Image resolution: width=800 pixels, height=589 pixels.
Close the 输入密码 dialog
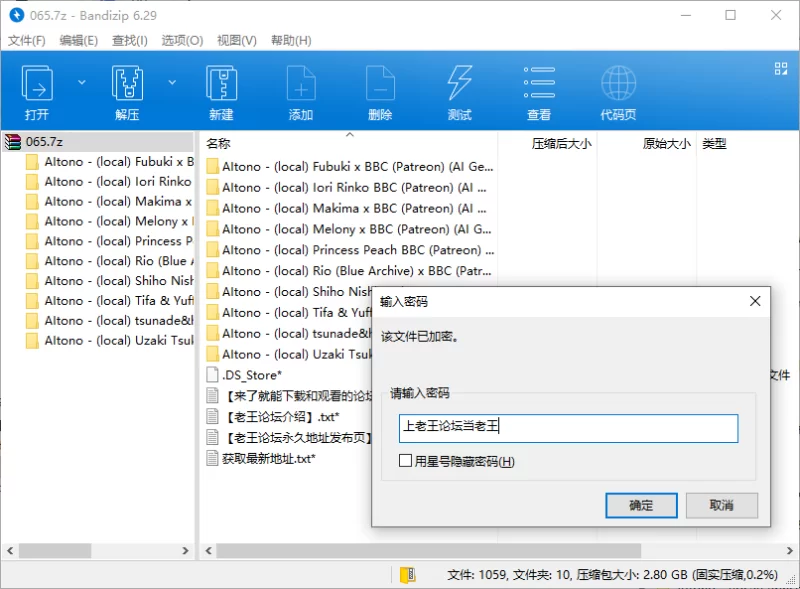coord(755,301)
